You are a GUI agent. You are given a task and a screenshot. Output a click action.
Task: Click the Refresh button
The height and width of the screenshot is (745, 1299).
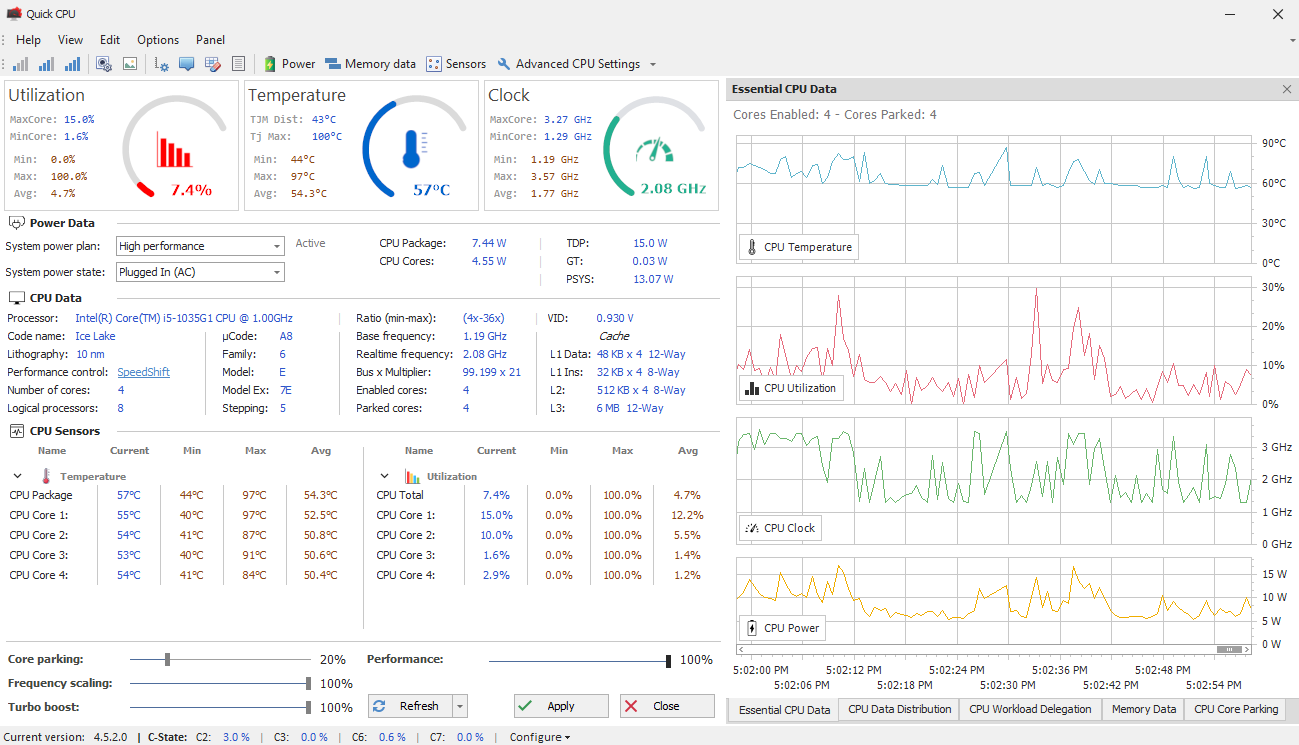410,706
